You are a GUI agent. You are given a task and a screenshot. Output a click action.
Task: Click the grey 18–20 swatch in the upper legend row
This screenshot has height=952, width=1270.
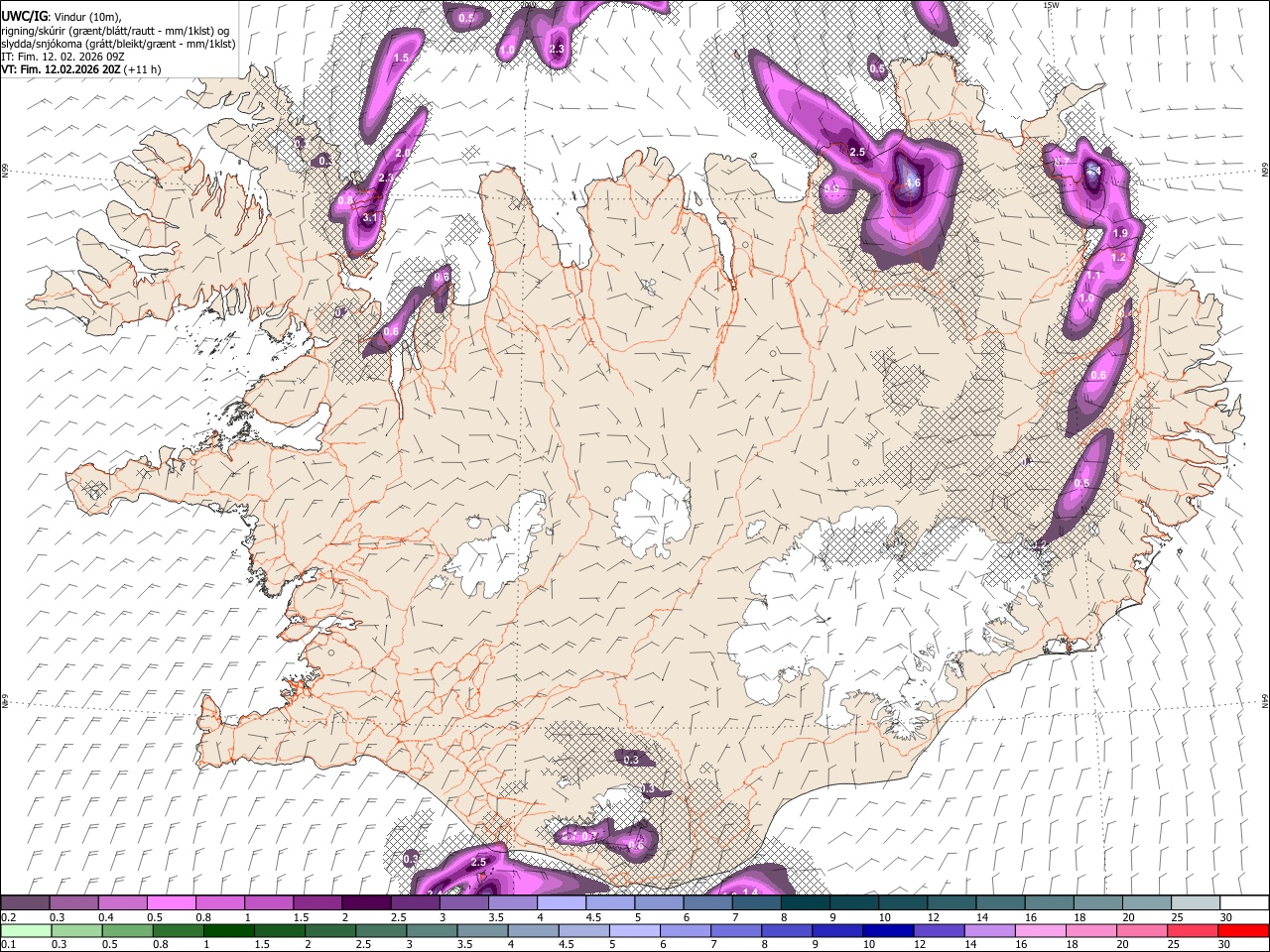pyautogui.click(x=1097, y=902)
